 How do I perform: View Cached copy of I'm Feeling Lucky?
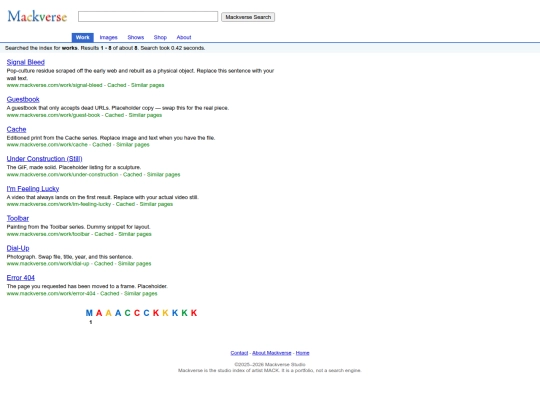tap(125, 204)
